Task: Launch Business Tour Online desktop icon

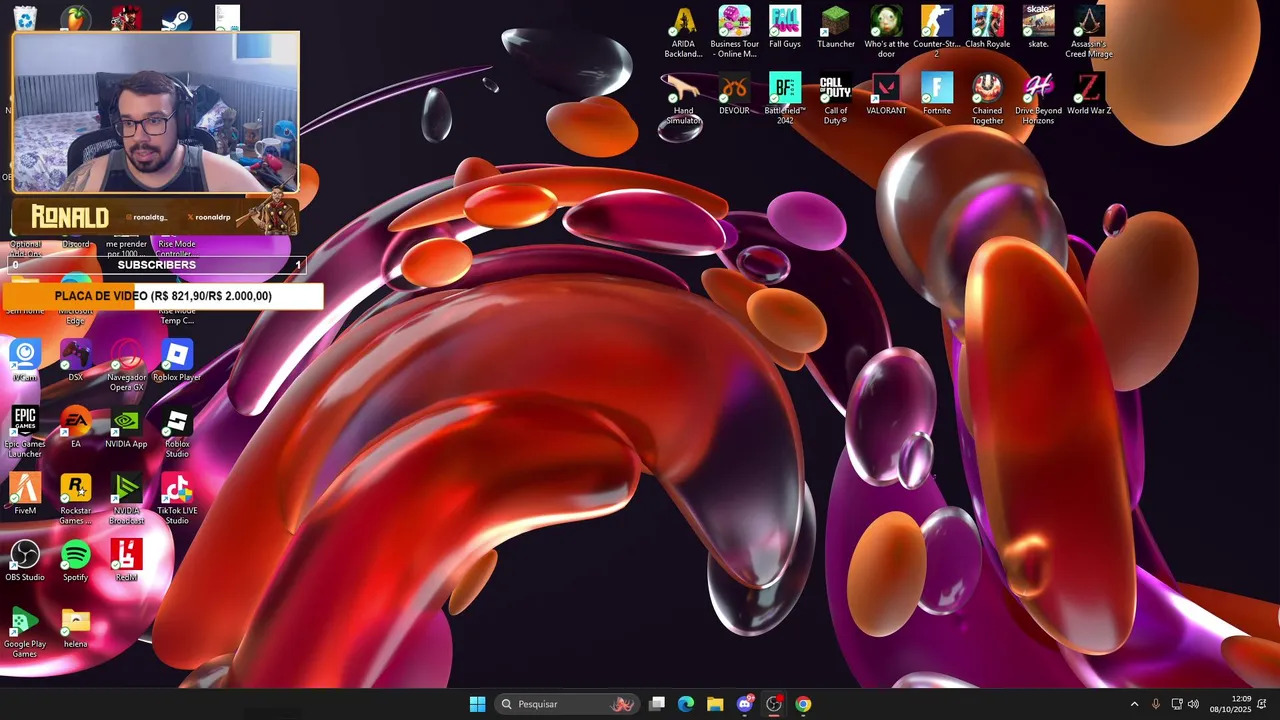Action: click(x=734, y=31)
